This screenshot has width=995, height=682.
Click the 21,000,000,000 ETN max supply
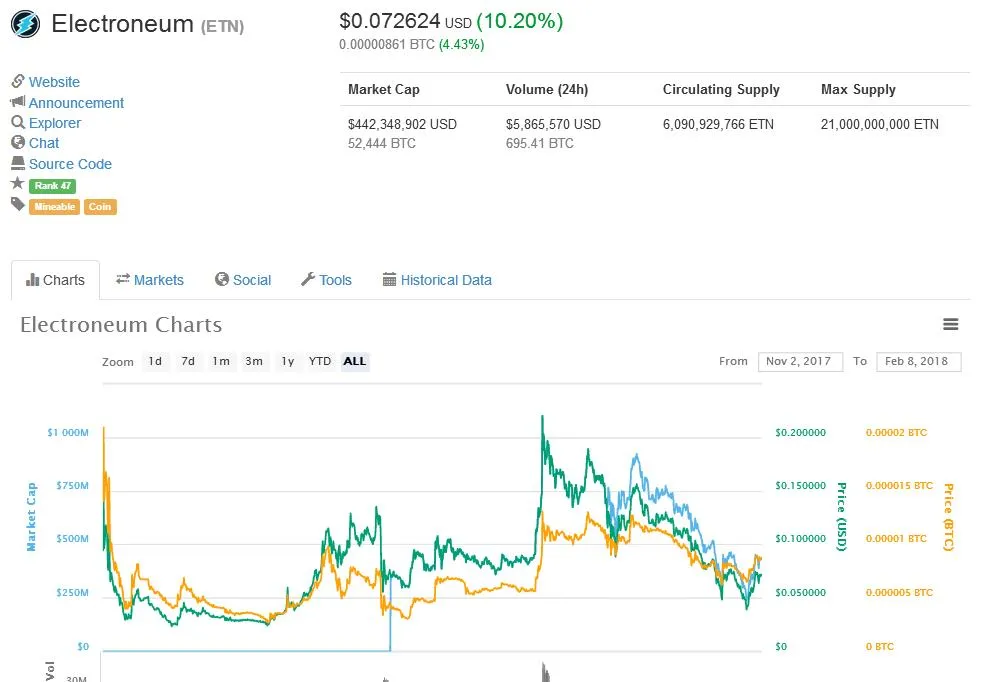pos(880,124)
